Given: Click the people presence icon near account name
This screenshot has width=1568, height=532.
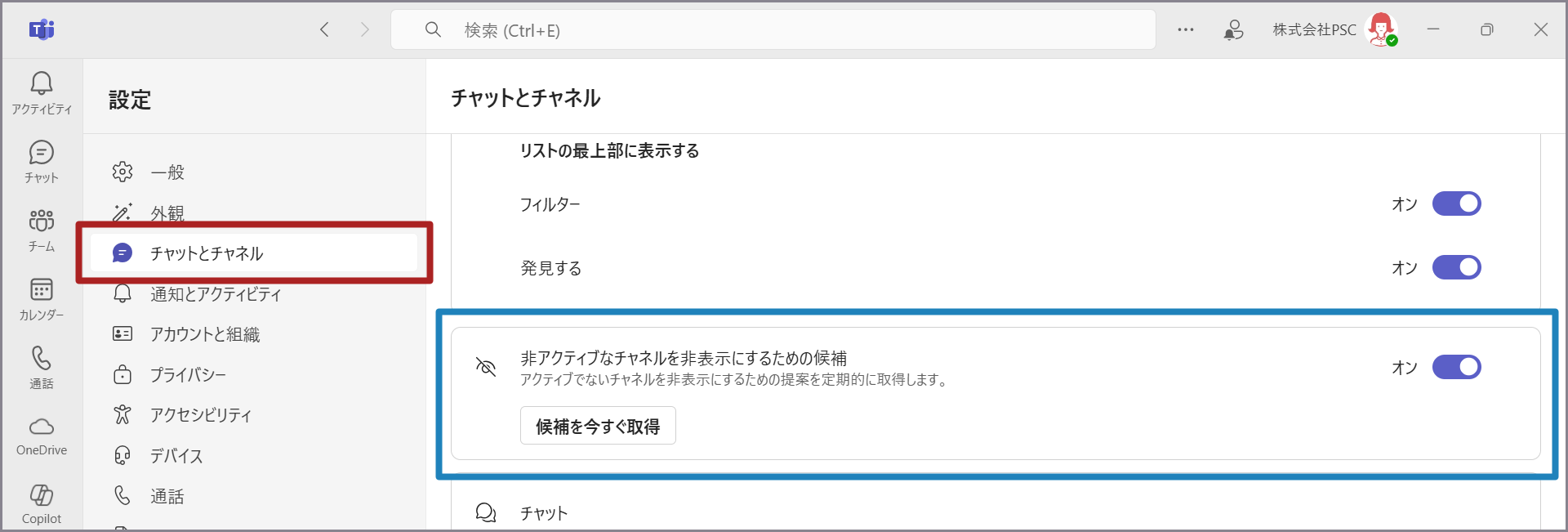Looking at the screenshot, I should [x=1233, y=30].
